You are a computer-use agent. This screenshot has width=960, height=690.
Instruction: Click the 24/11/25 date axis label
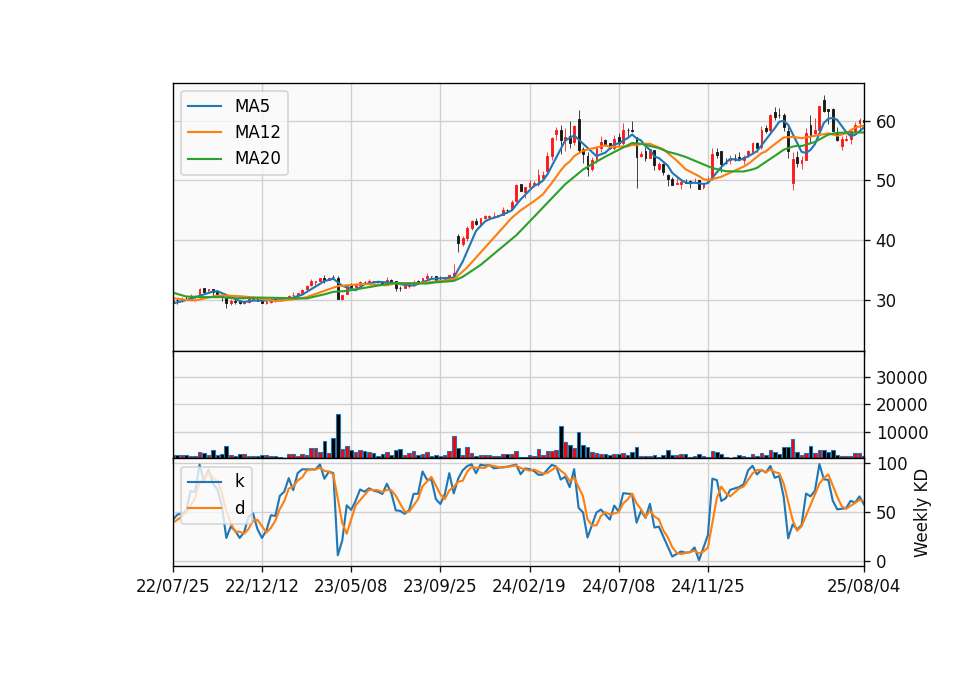tap(708, 586)
